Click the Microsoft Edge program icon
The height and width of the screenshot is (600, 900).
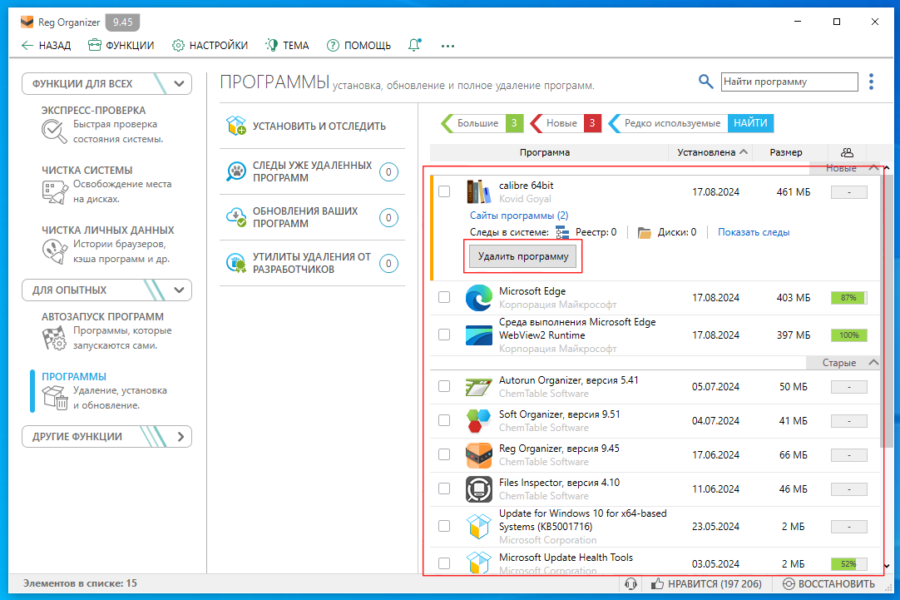point(479,297)
